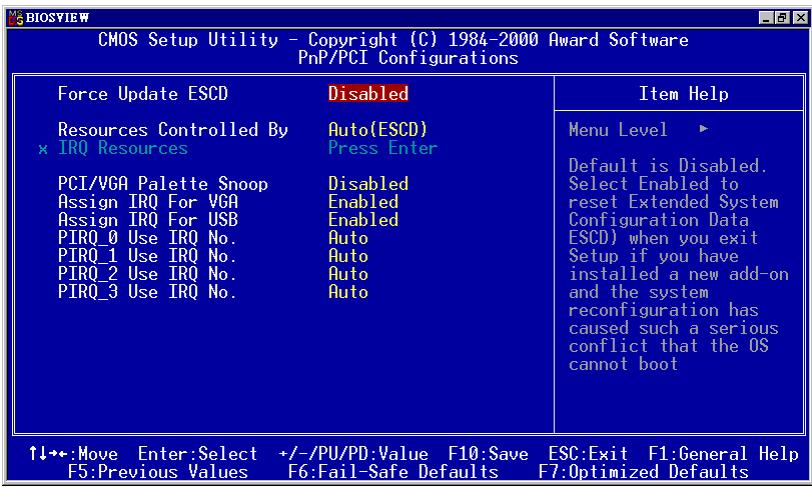Image resolution: width=812 pixels, height=487 pixels.
Task: Click F6:Fail-Safe Defaults hint
Action: (x=393, y=472)
